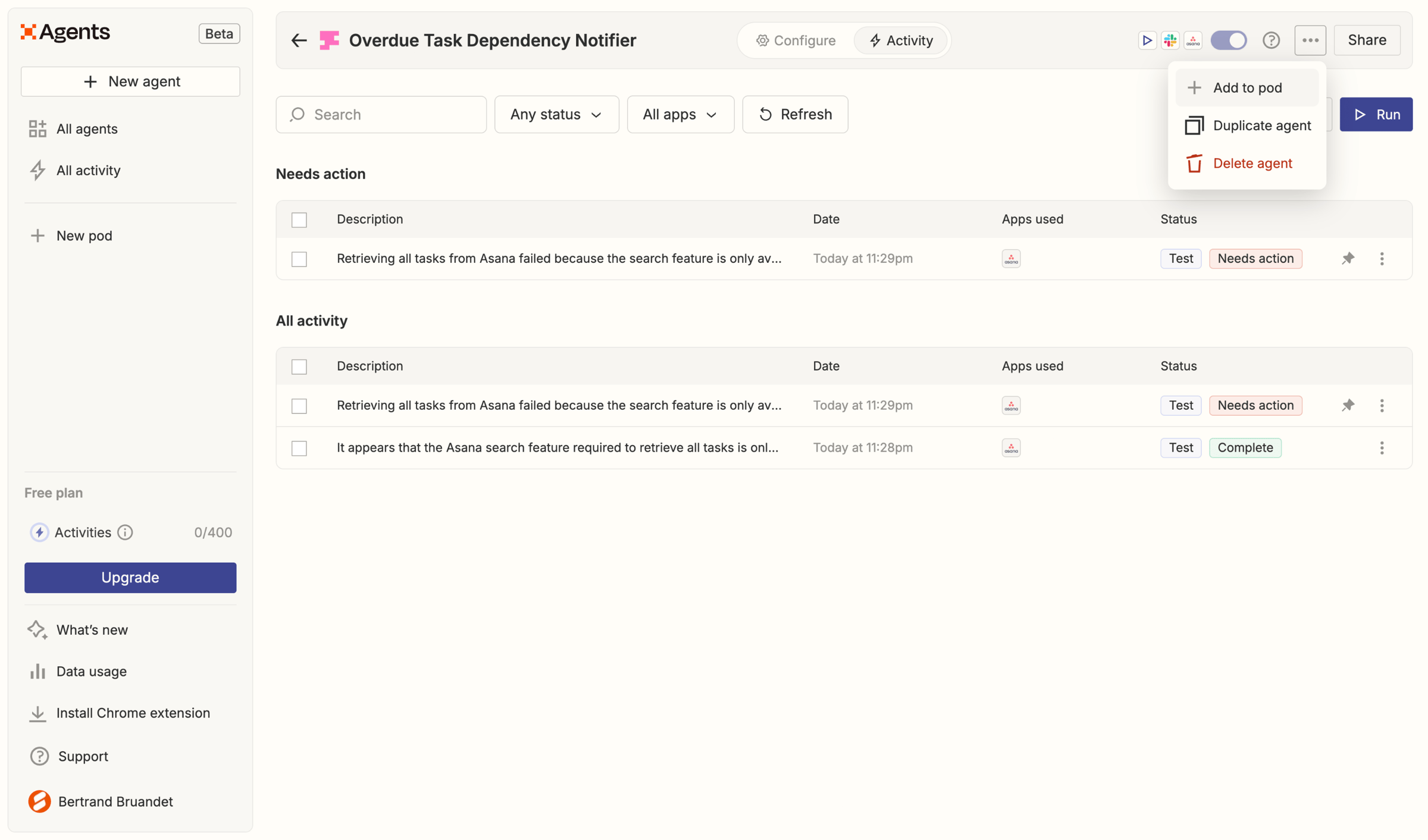Screen dimensions: 1428x840
Task: Open the Any status dropdown
Action: pos(556,114)
